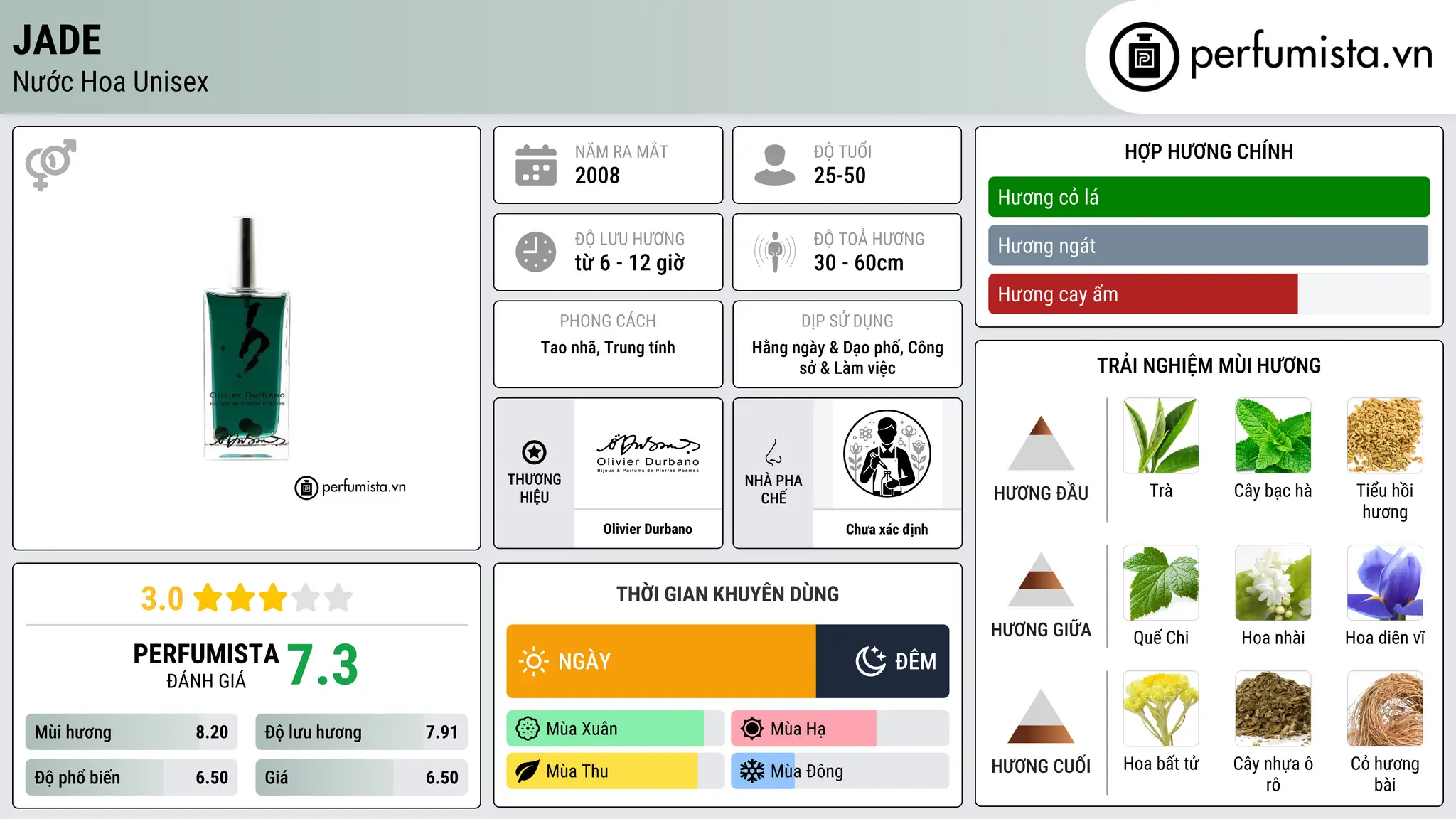Click the Mùa Hạ season bar
Image resolution: width=1456 pixels, height=819 pixels.
click(840, 729)
